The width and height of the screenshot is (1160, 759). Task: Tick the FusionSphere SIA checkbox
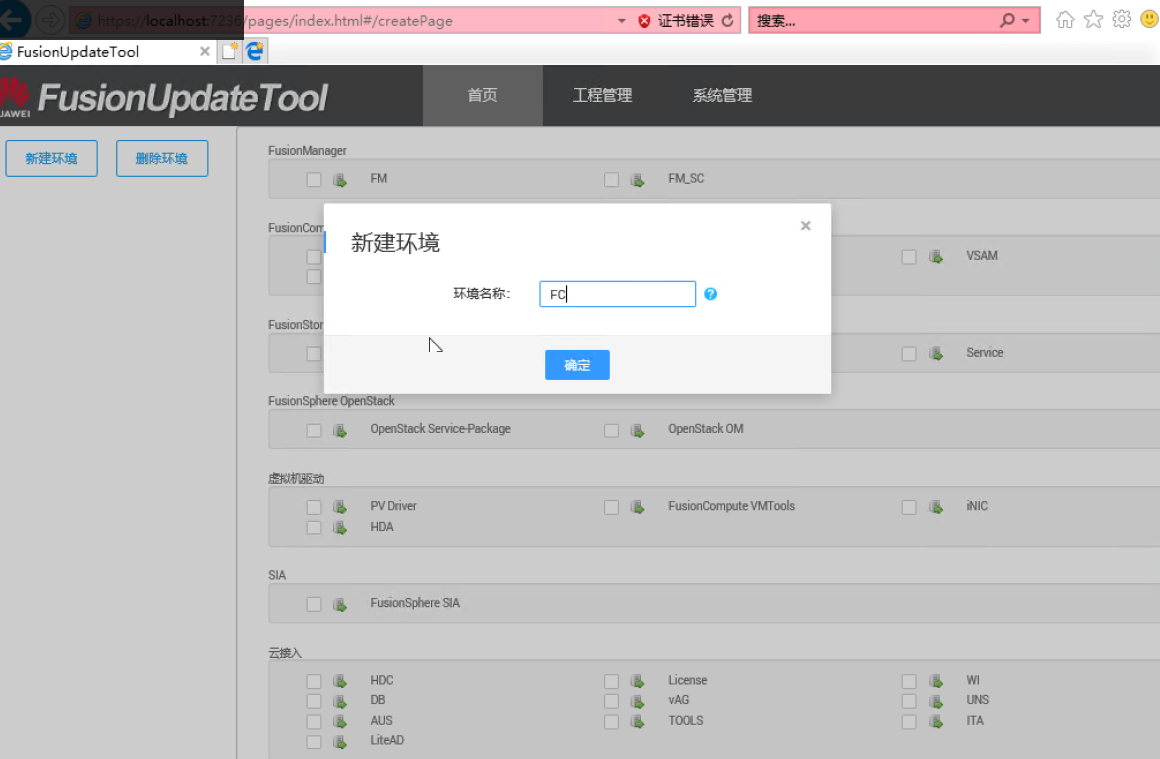(314, 604)
